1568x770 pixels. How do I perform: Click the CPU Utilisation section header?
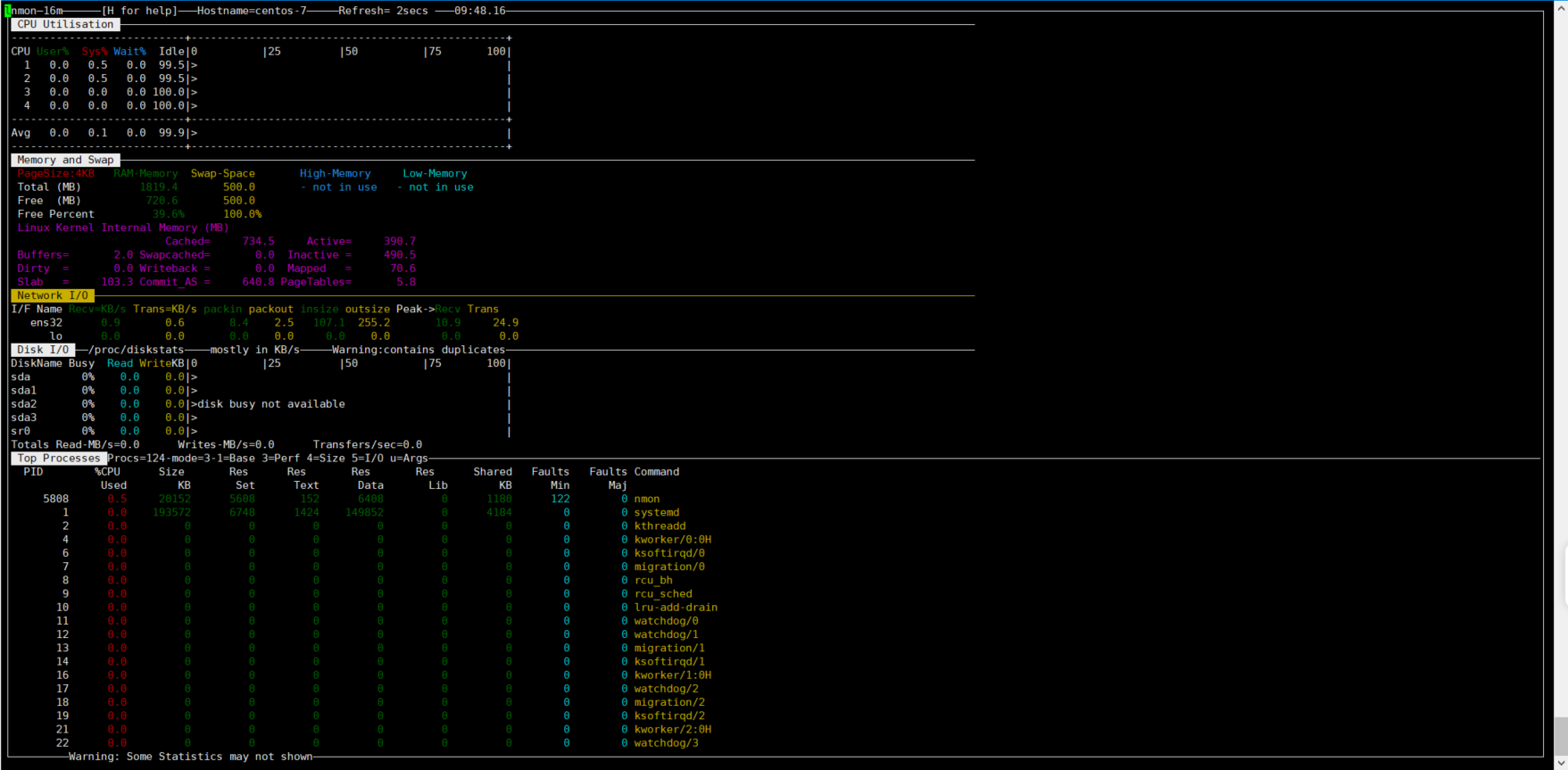[65, 24]
